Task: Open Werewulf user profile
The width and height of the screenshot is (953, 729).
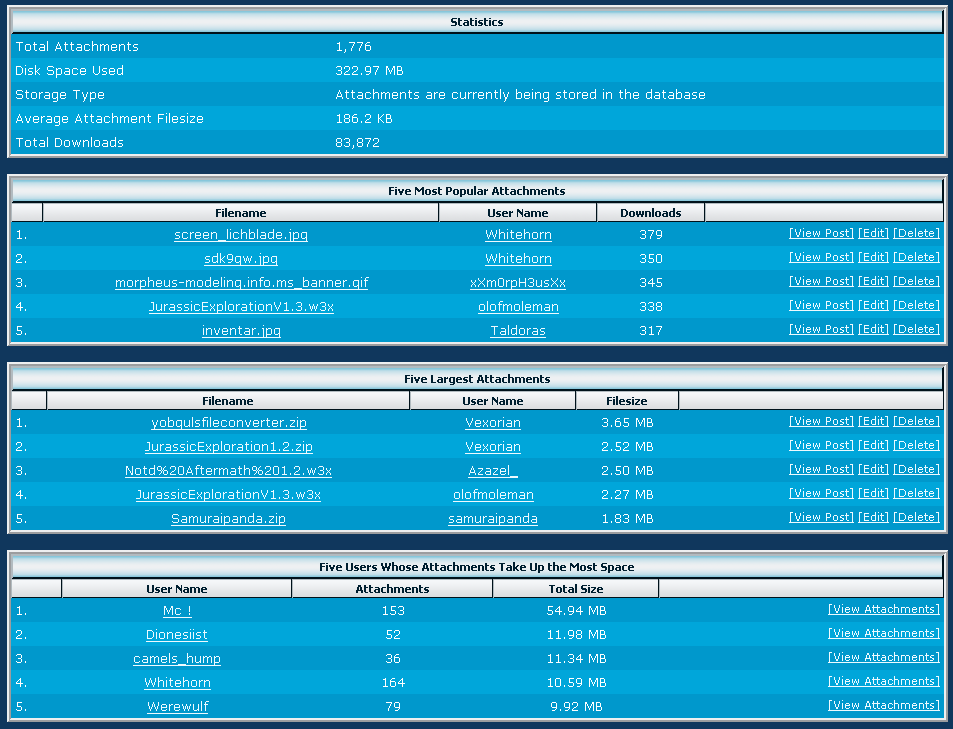Action: tap(177, 707)
